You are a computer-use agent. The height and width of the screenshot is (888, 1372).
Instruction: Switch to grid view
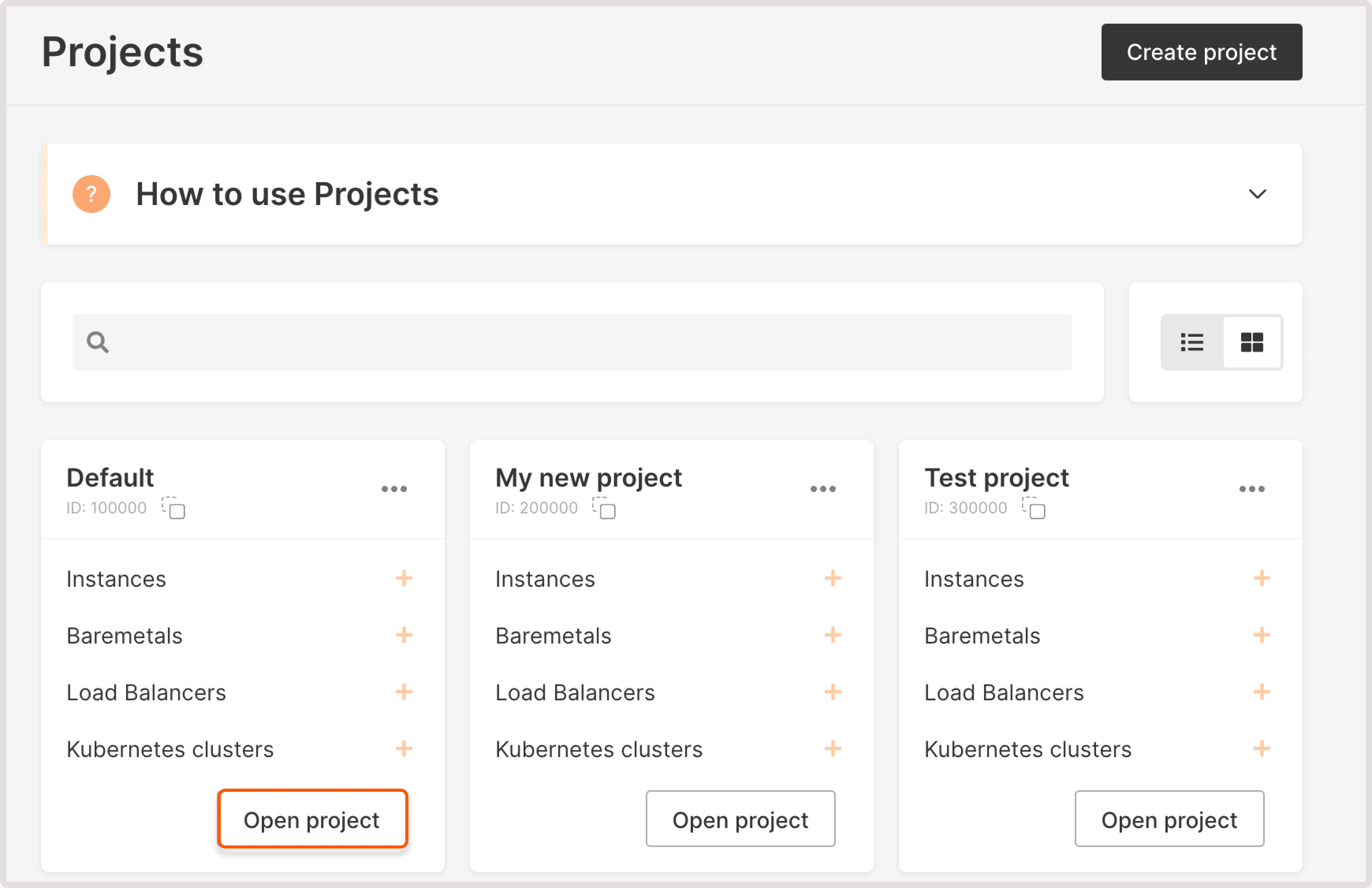tap(1252, 342)
